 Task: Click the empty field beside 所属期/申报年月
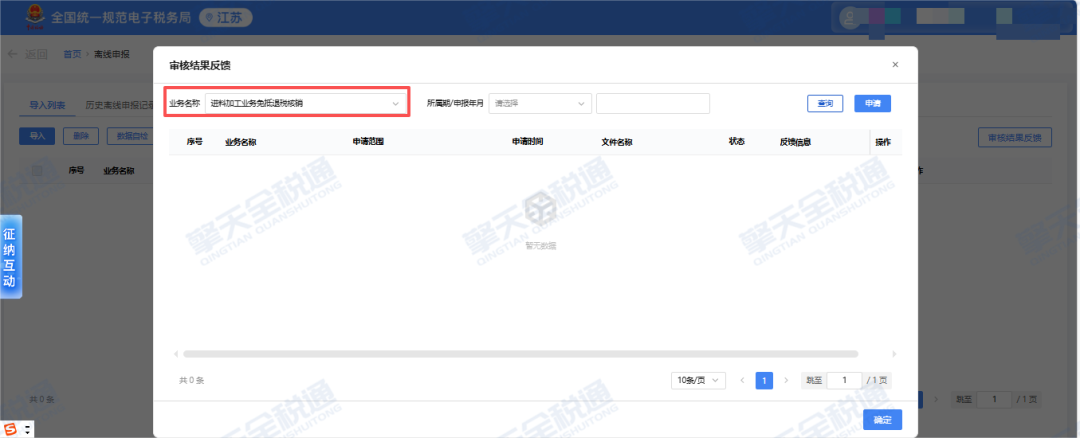coord(652,103)
